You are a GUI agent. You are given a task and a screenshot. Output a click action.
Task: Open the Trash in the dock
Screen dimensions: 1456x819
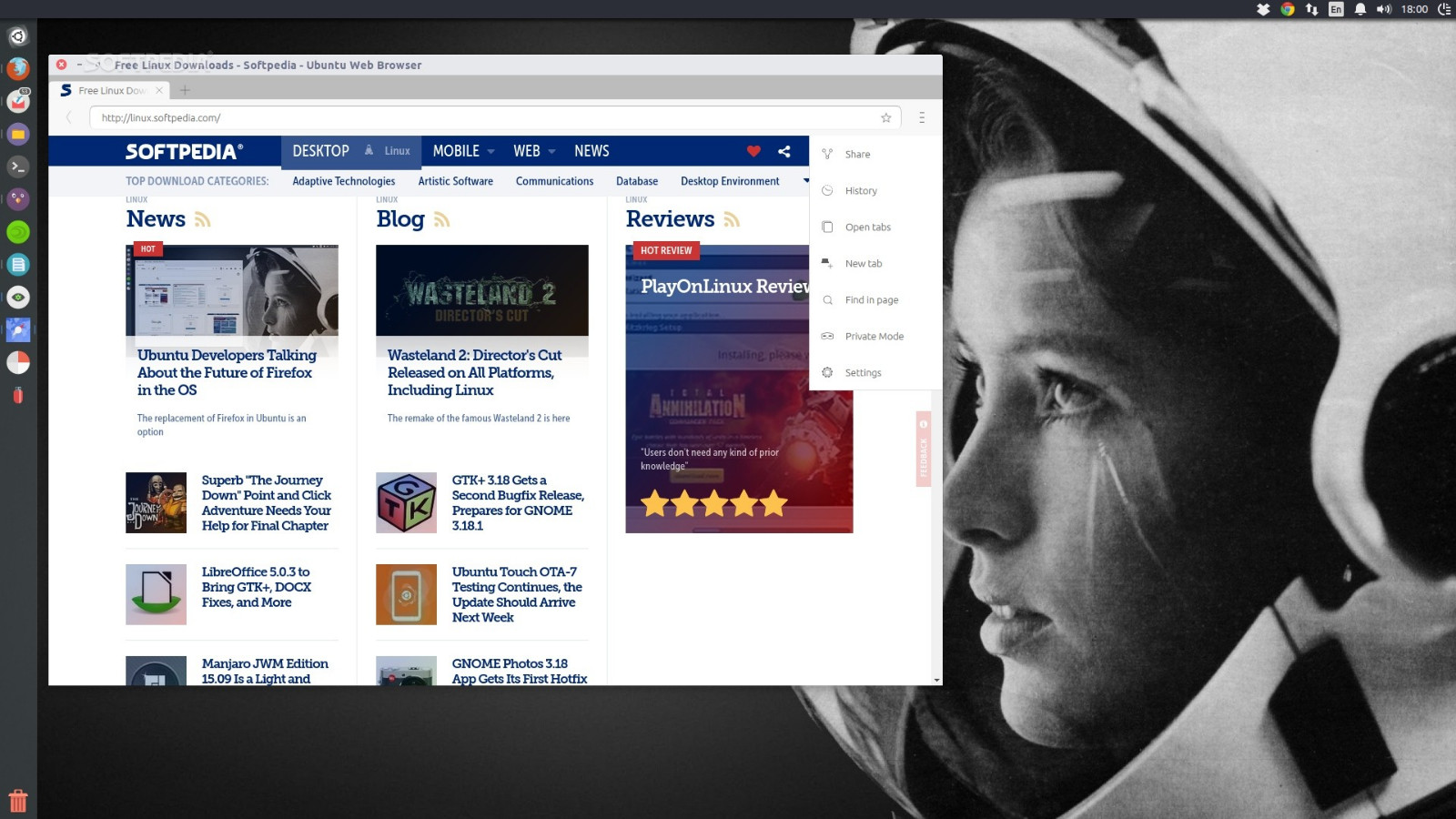pyautogui.click(x=18, y=801)
